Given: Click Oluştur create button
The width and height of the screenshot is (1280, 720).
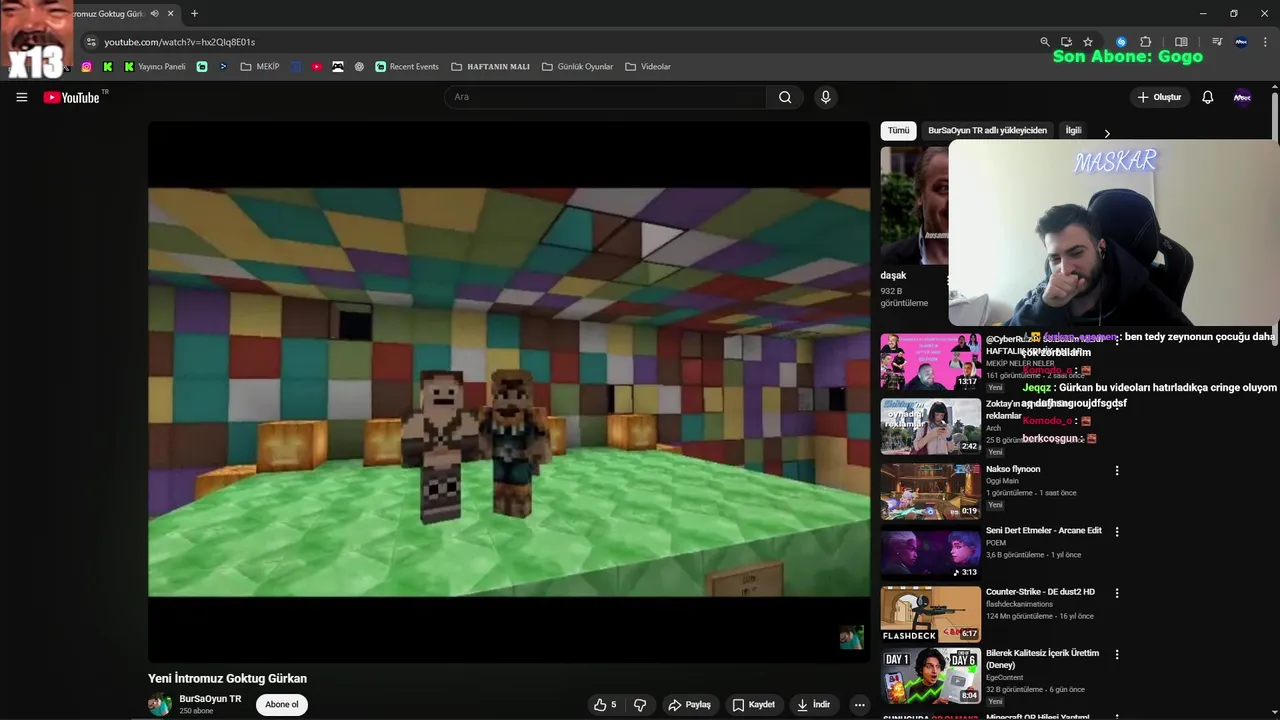Looking at the screenshot, I should tap(1159, 97).
